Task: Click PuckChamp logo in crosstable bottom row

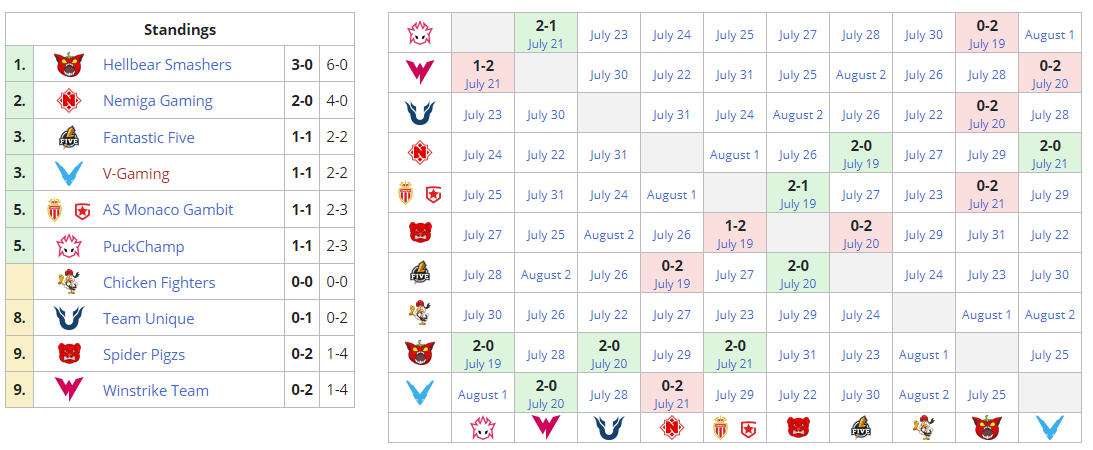Action: tap(482, 428)
